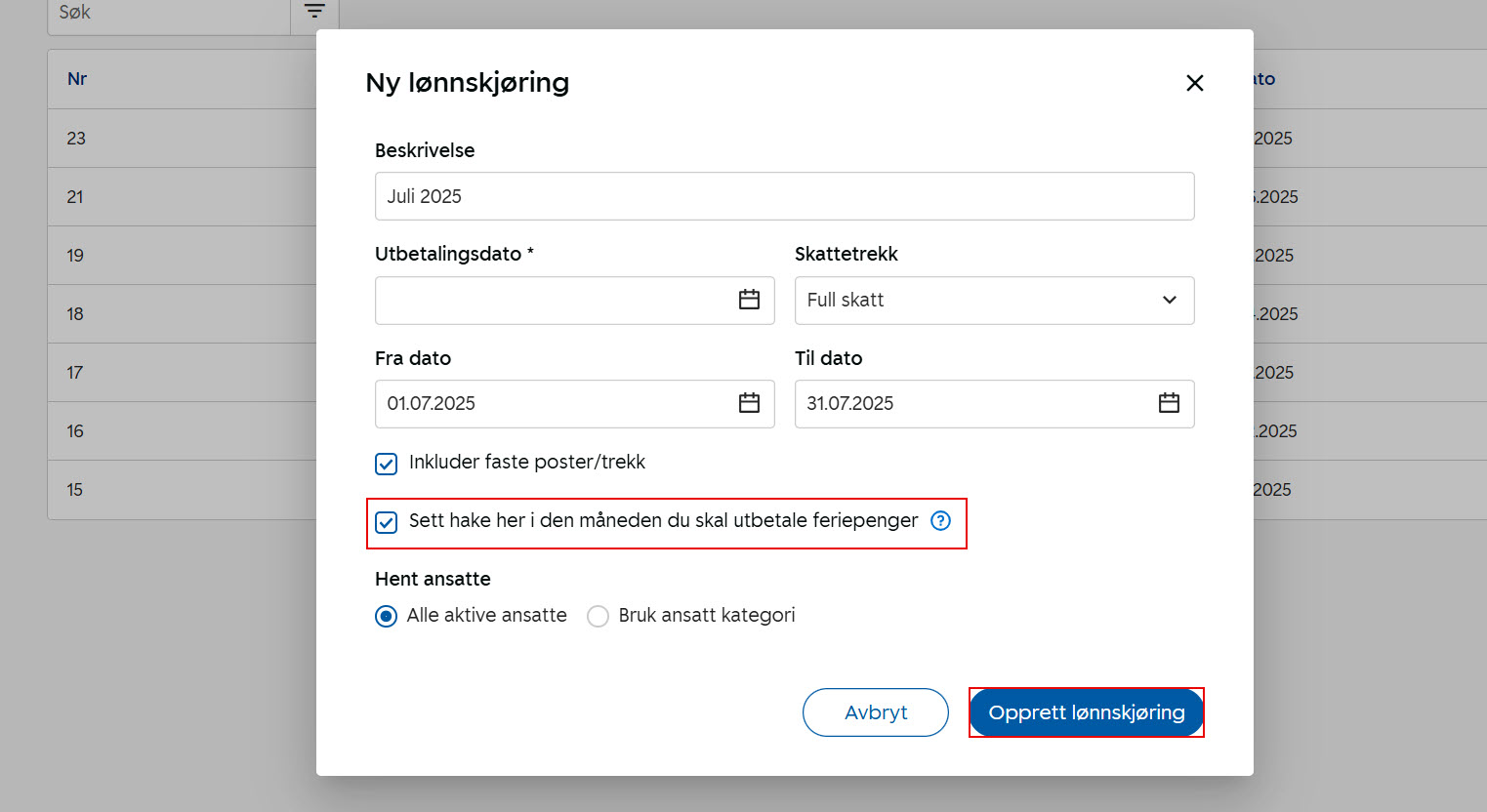This screenshot has width=1487, height=812.
Task: Open calendar picker for Til dato
Action: [x=1169, y=403]
